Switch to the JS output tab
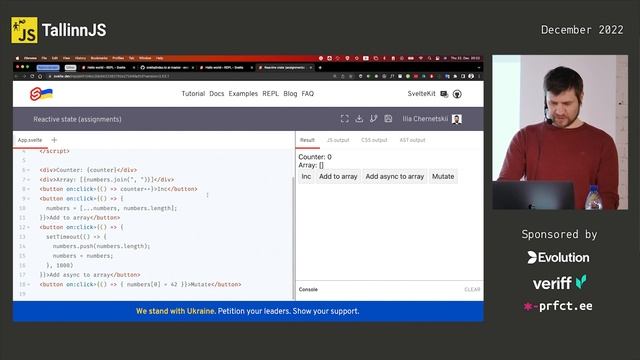 click(x=338, y=140)
